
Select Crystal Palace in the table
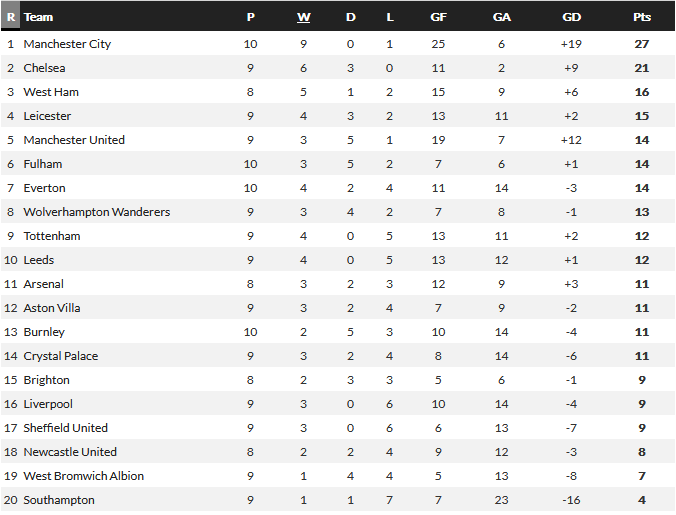pos(61,356)
